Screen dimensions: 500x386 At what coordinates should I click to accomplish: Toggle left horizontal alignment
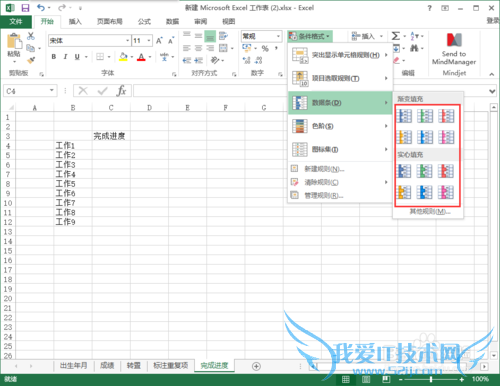pyautogui.click(x=187, y=49)
